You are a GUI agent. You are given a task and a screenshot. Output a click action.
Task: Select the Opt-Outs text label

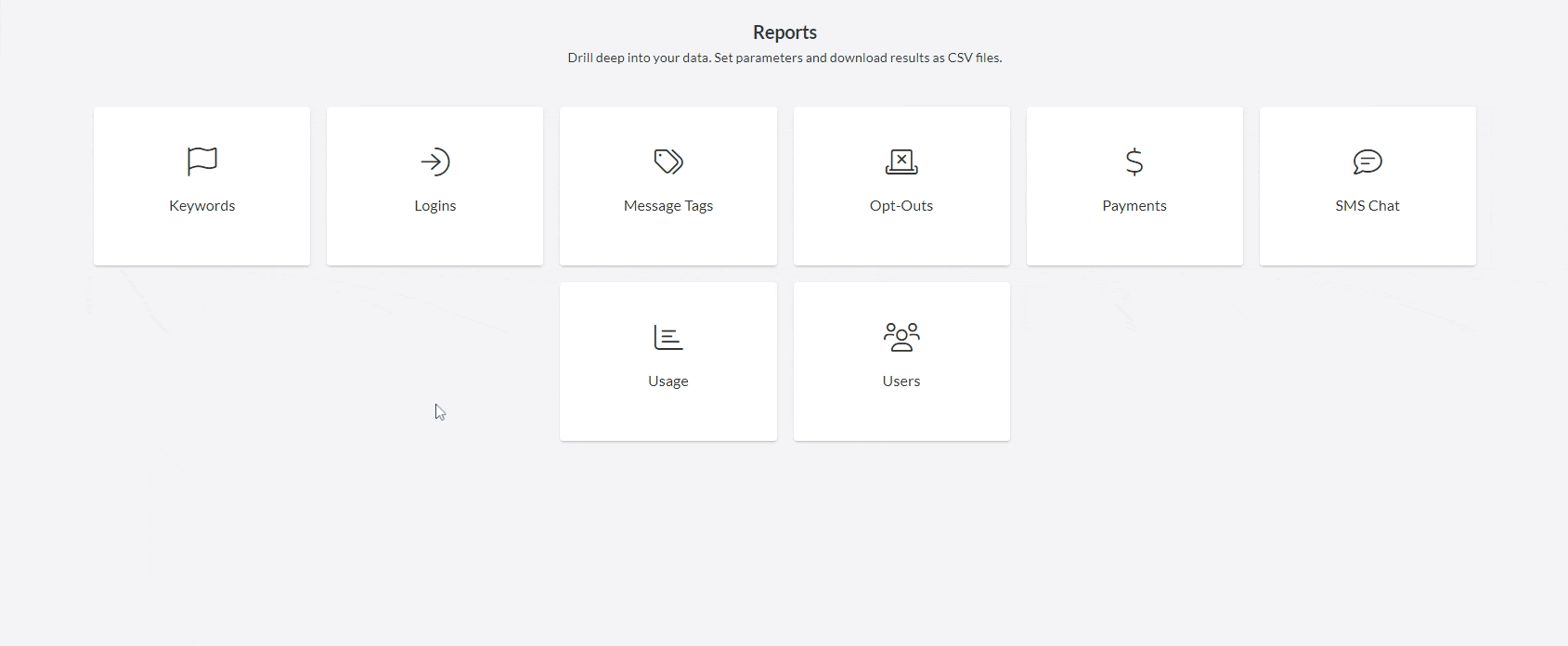click(x=901, y=206)
